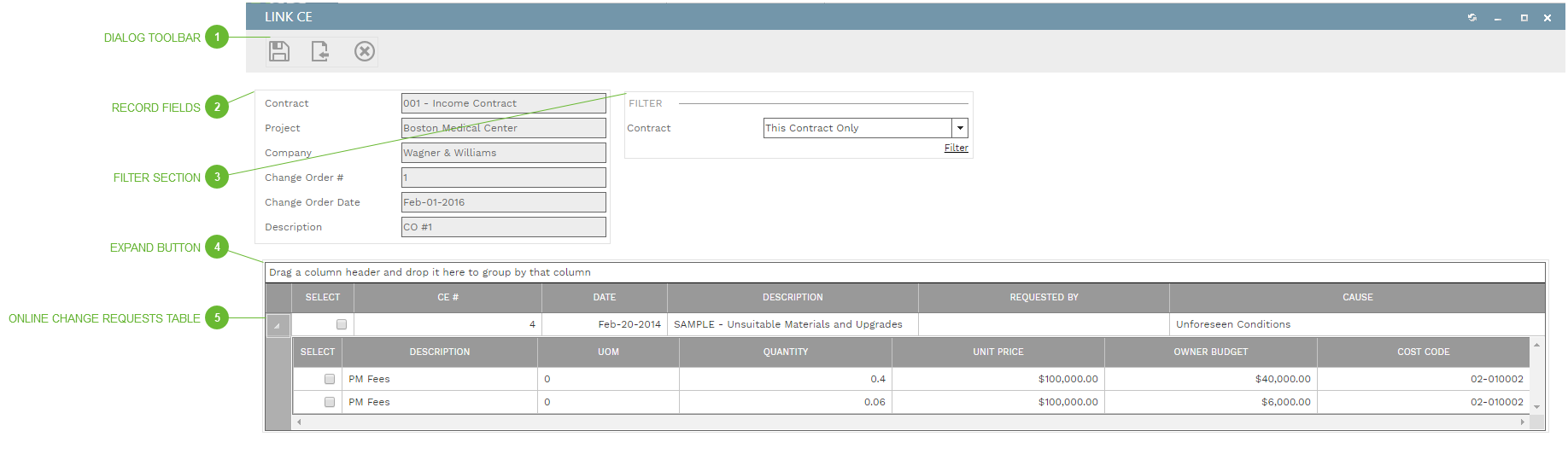Collapse the expanded row for CE # 4
This screenshot has height=454, width=1568.
point(278,325)
